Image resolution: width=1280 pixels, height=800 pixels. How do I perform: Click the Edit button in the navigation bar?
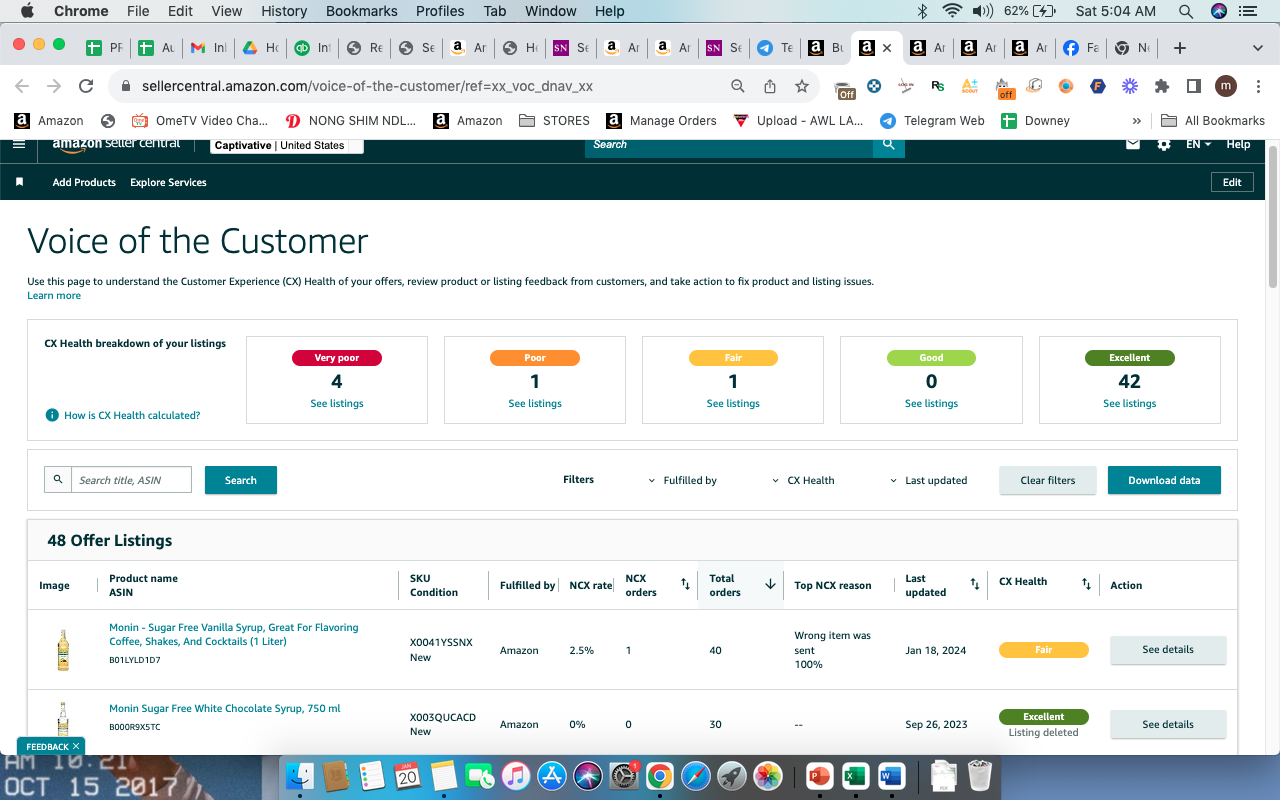(1232, 182)
